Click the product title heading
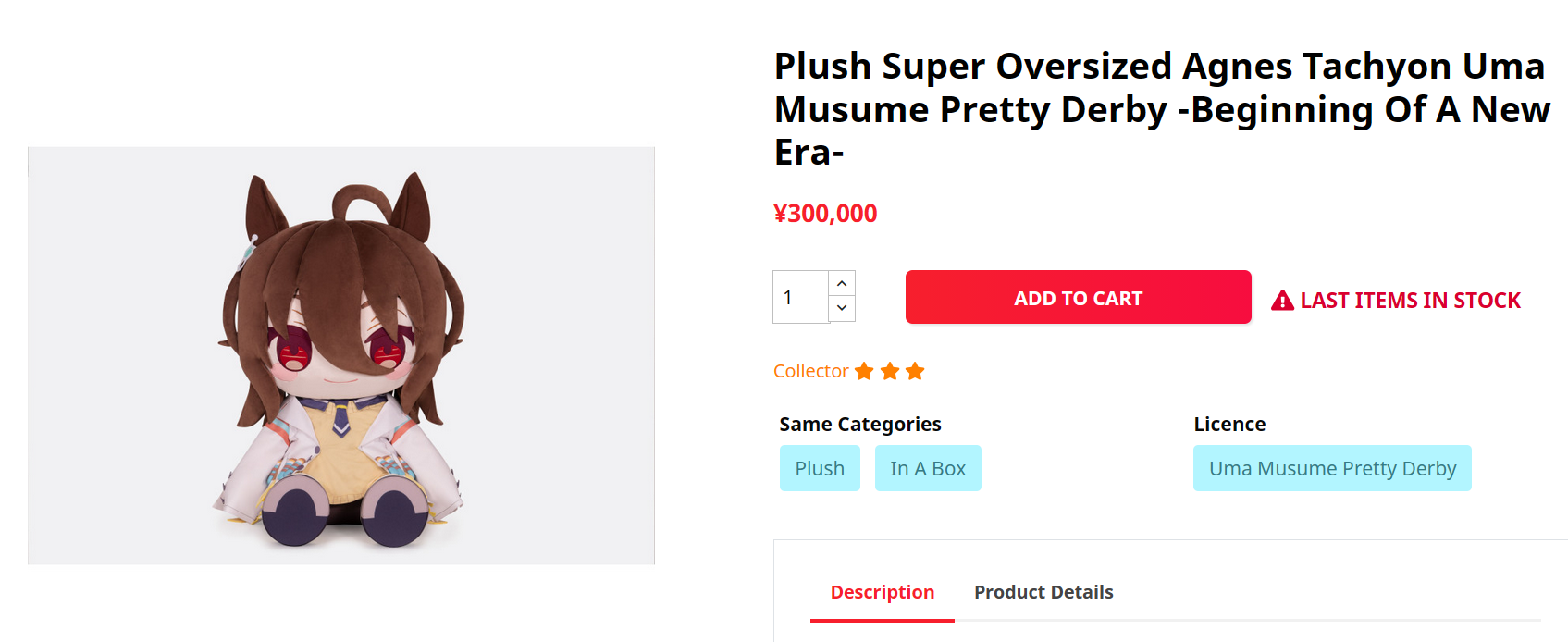 click(x=1161, y=109)
